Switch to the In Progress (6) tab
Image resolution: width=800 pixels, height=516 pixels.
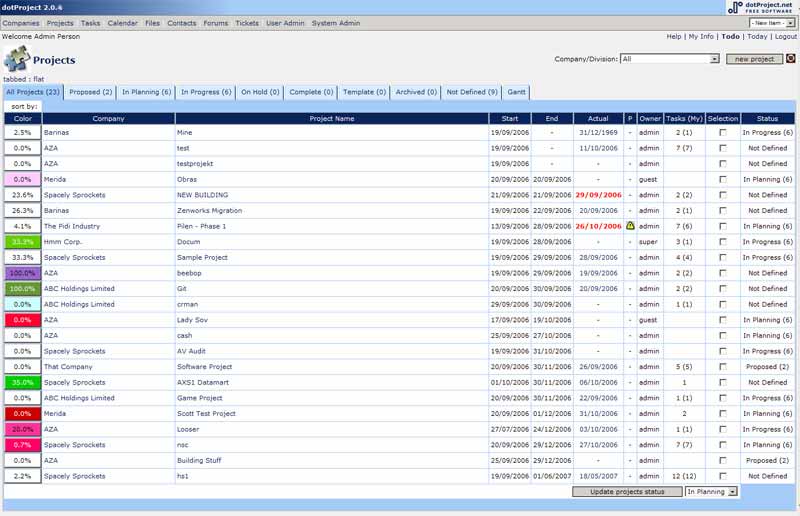click(x=206, y=92)
